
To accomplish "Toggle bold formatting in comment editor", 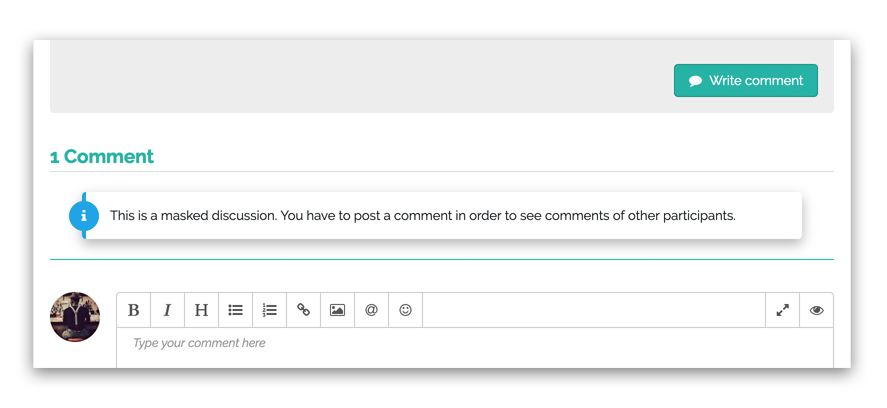I will (x=134, y=310).
